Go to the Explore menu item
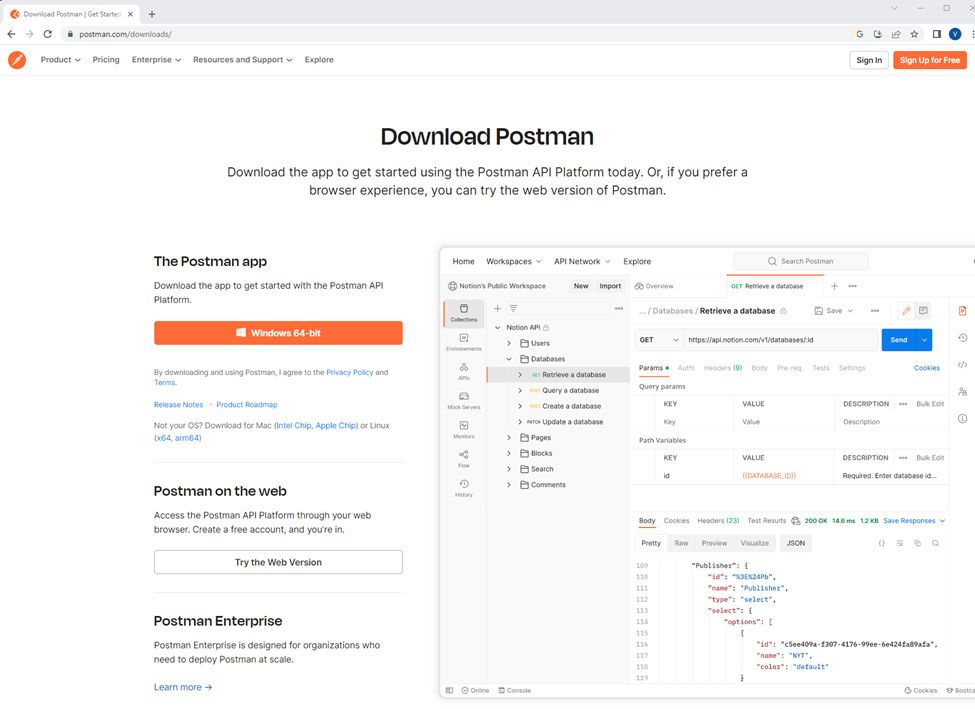The width and height of the screenshot is (975, 709). (319, 60)
